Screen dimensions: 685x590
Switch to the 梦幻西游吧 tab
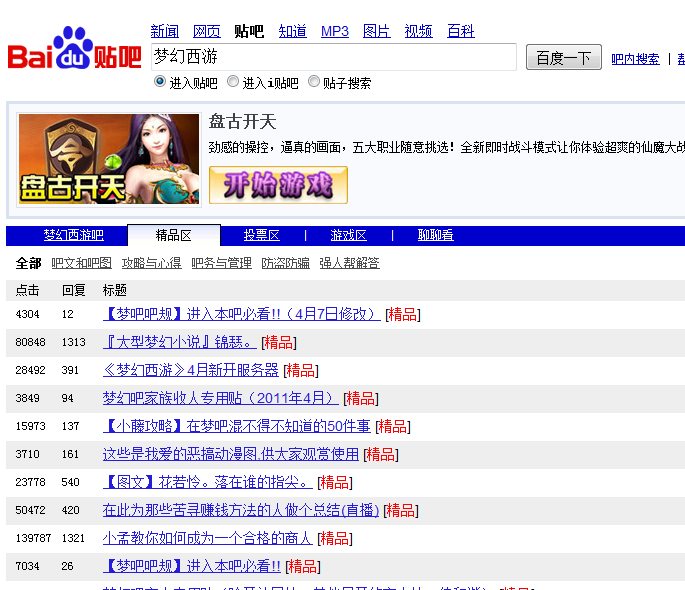tap(73, 235)
